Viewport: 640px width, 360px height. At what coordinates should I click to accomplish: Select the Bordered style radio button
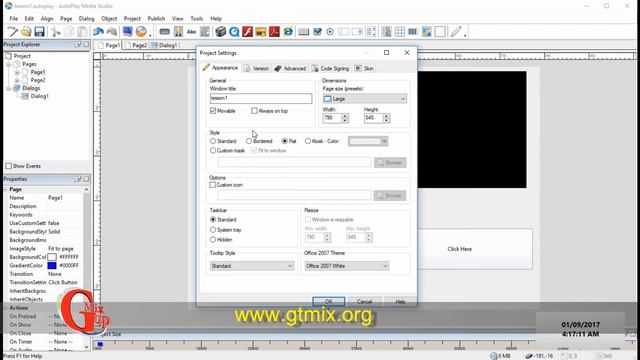point(249,141)
